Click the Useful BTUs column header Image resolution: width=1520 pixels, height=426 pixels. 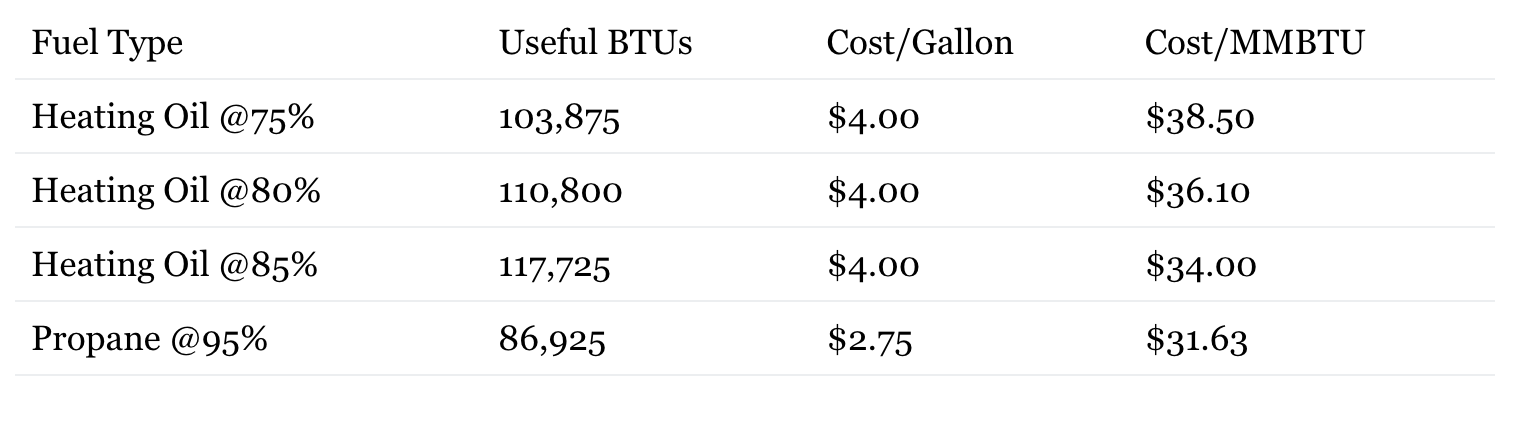point(595,43)
